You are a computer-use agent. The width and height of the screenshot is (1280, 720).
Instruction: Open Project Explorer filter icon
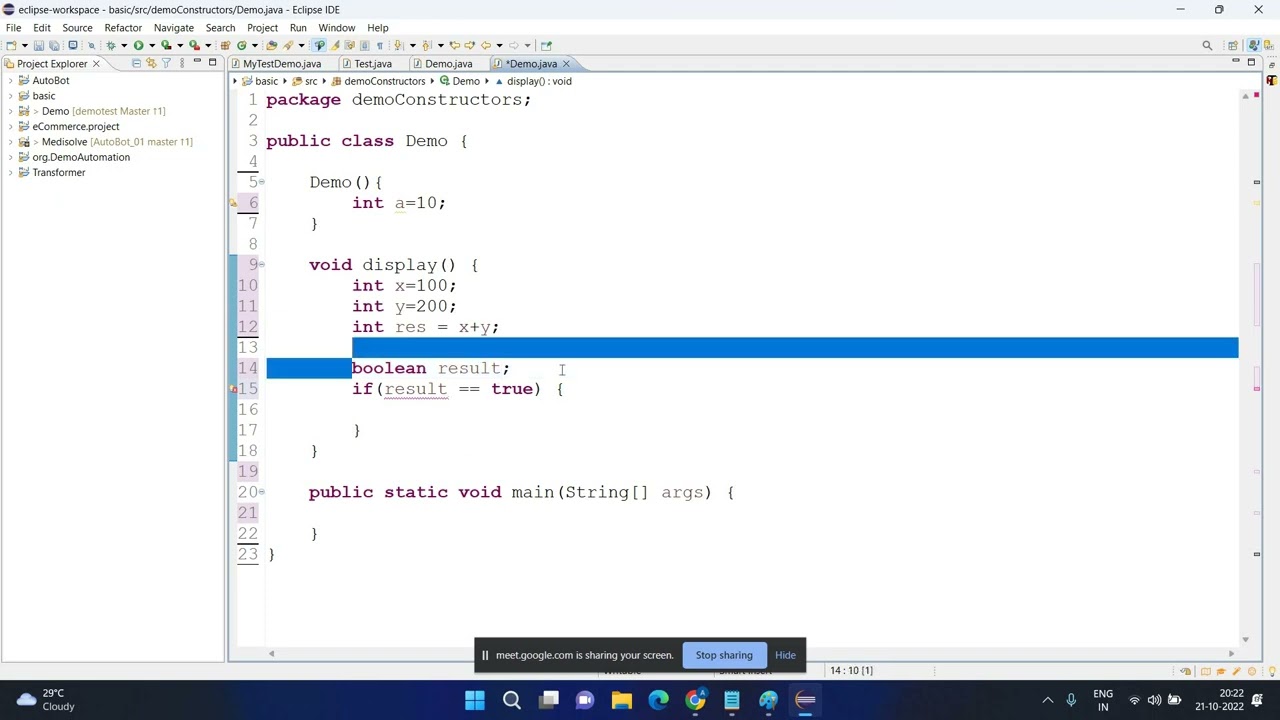[166, 63]
